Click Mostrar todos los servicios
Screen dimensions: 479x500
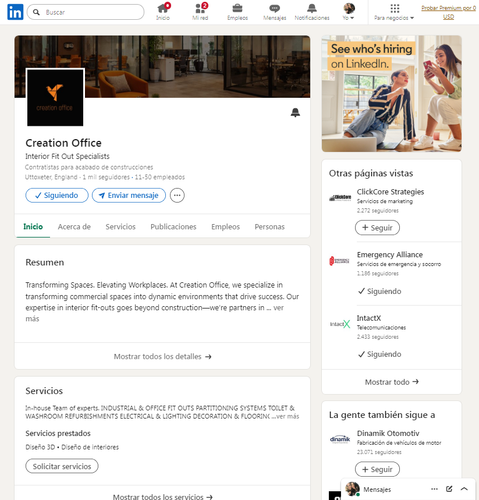coord(162,496)
